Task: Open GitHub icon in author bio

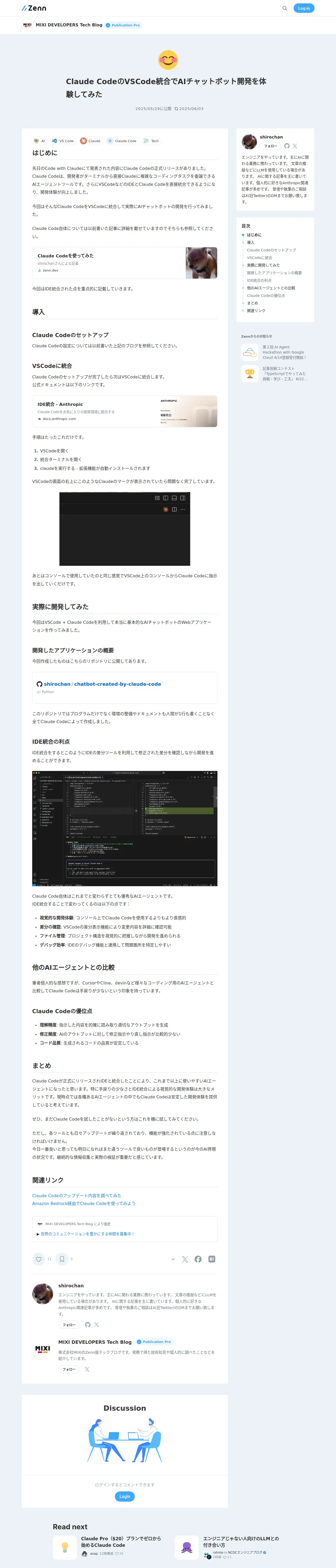Action: [88, 1324]
